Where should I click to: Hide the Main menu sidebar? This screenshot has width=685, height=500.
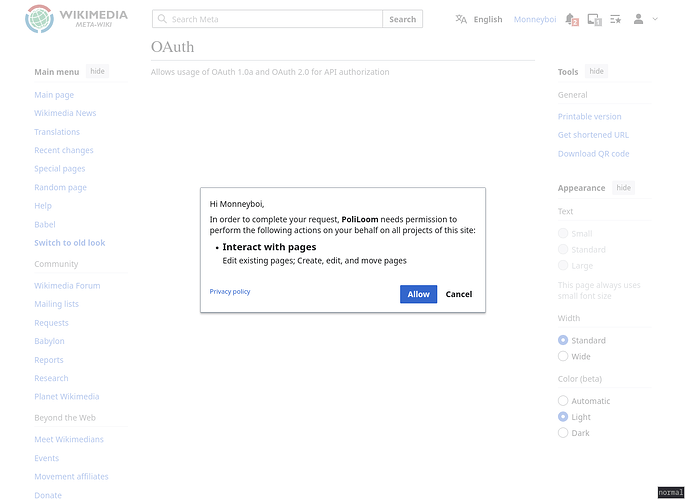coord(97,72)
